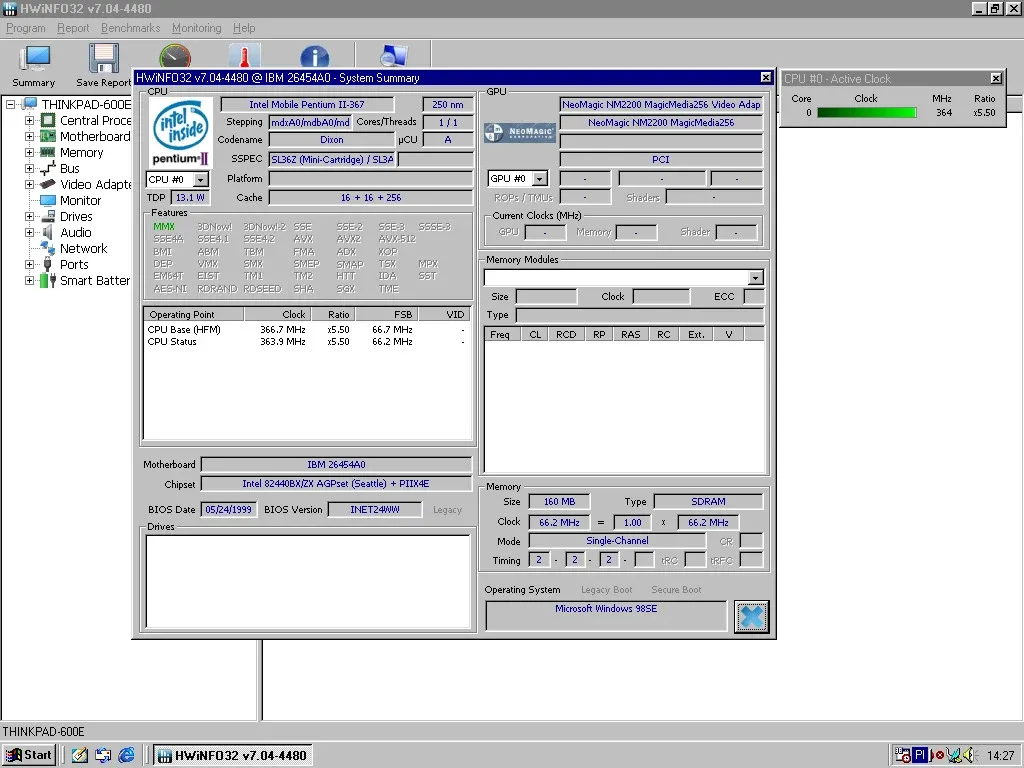The width and height of the screenshot is (1024, 768).
Task: Click the 13.1 W TDP value
Action: [x=190, y=197]
